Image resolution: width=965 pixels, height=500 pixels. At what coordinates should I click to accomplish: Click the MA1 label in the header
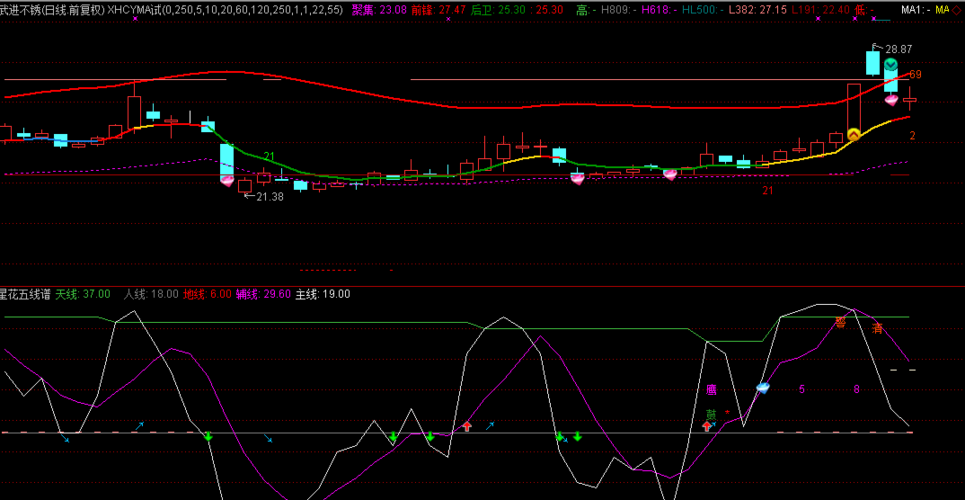click(915, 9)
